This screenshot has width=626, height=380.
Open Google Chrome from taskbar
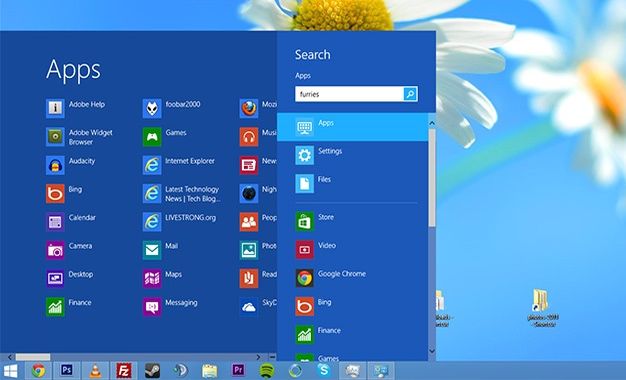39,371
